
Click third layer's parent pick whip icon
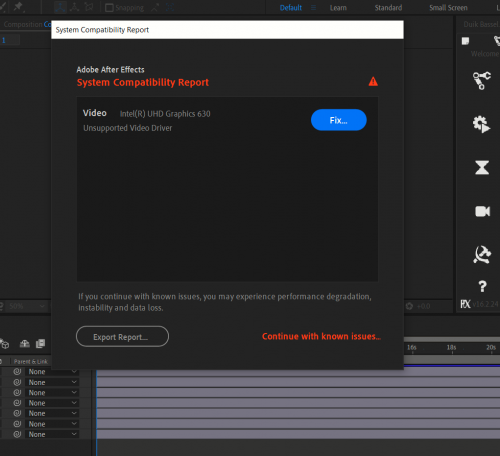tap(17, 392)
